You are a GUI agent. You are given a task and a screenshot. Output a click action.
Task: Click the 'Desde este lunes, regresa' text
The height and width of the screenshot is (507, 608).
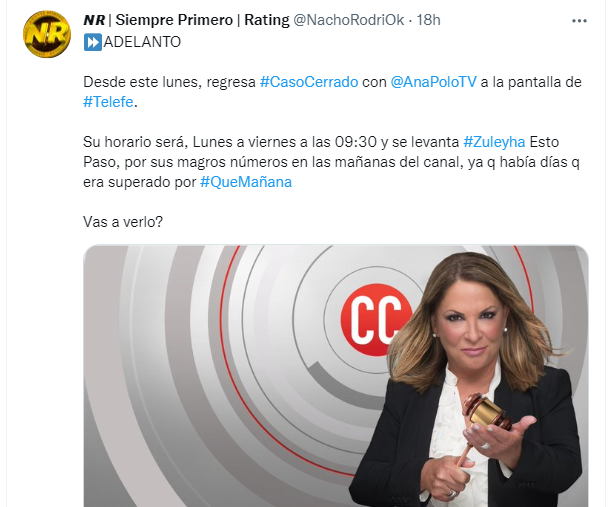(x=169, y=82)
